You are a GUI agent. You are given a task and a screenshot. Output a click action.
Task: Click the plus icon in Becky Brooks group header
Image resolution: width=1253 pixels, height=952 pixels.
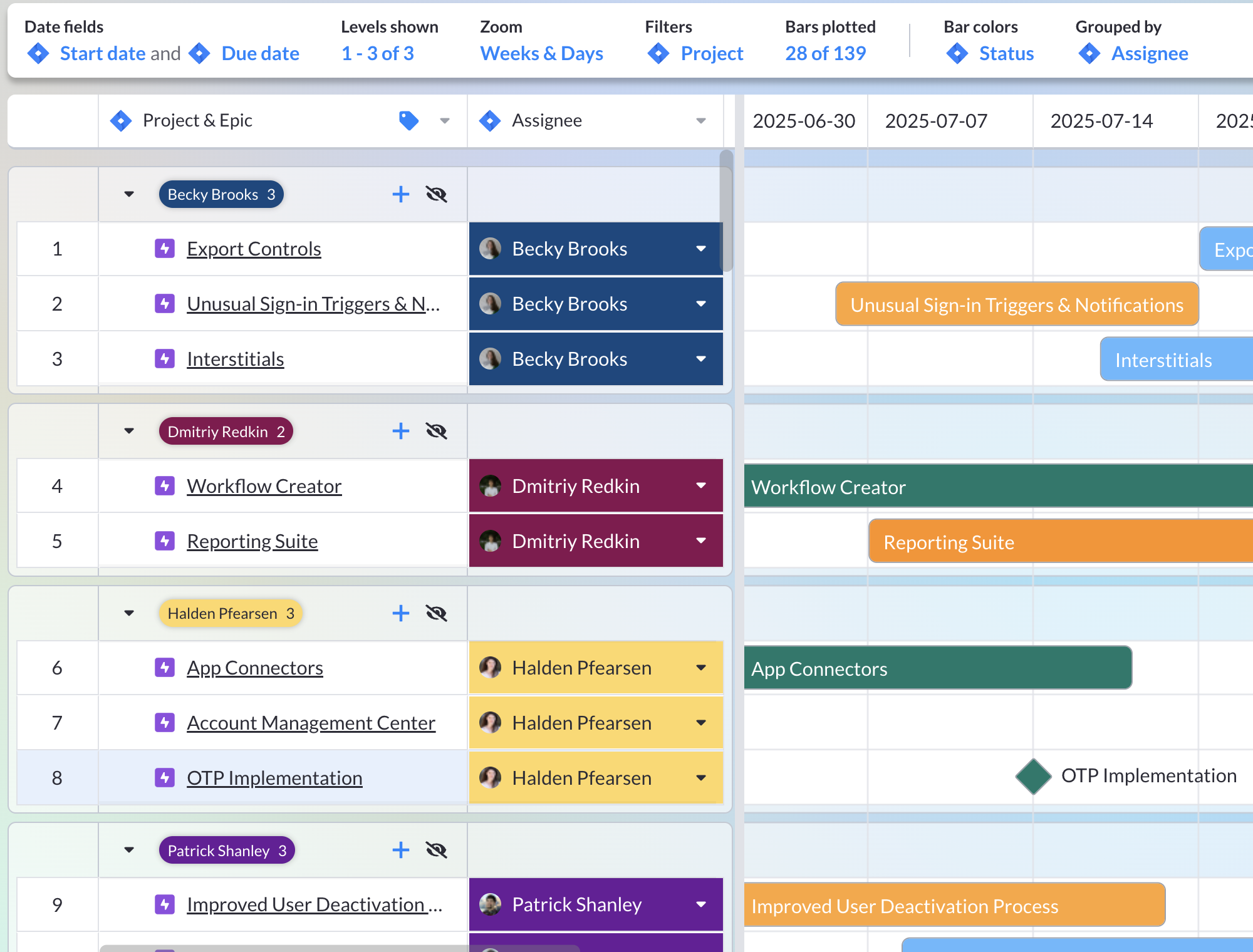pos(400,194)
